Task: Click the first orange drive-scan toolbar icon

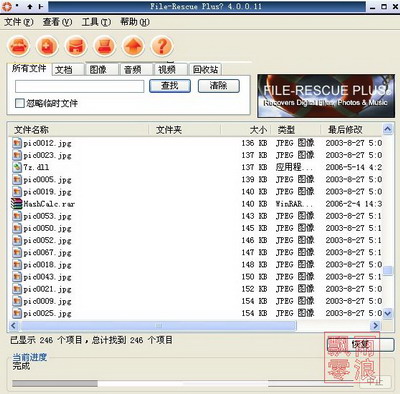Action: click(19, 46)
